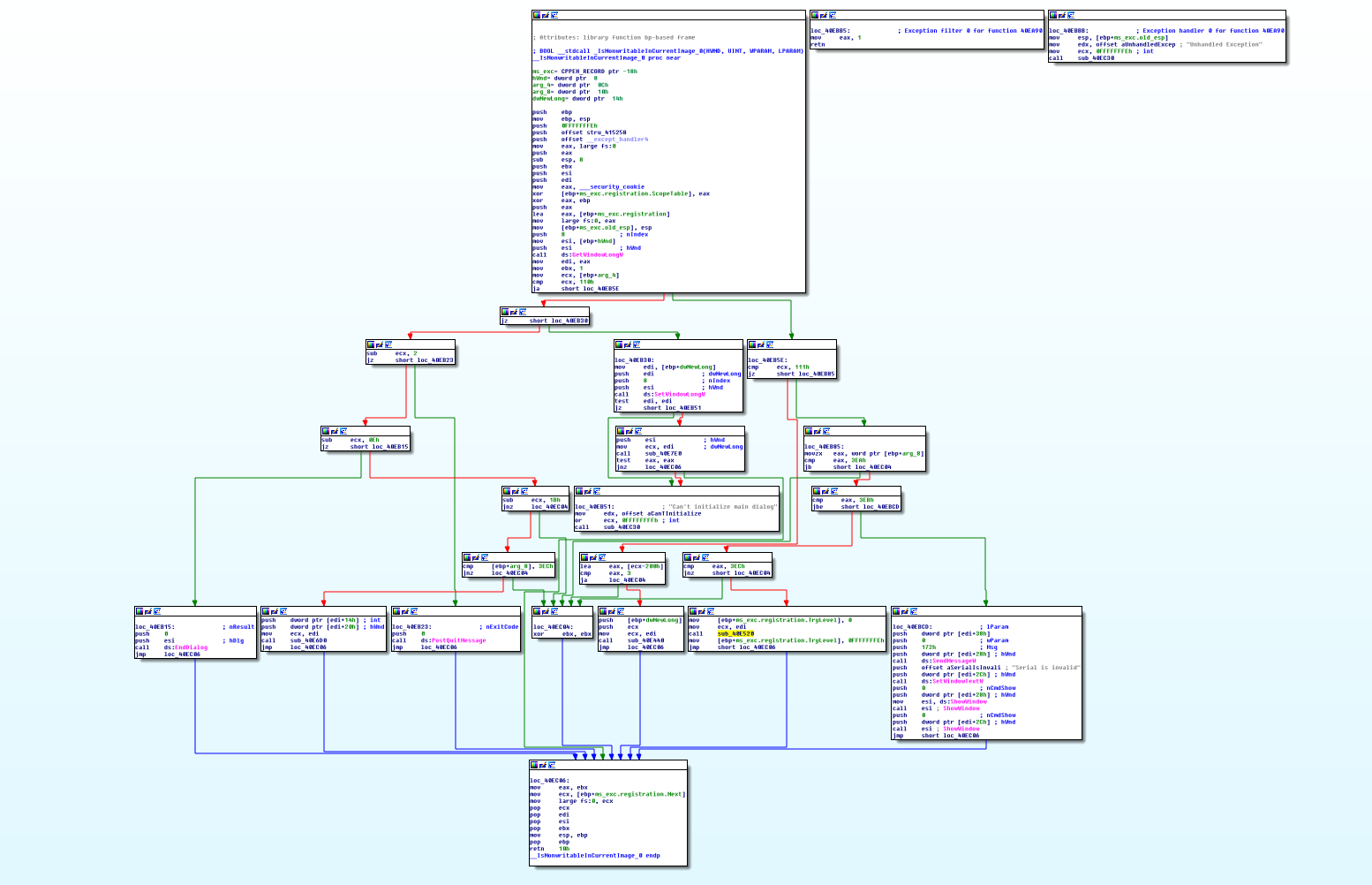This screenshot has height=885, width=1372.
Task: Click the EndDialog import name
Action: click(191, 647)
